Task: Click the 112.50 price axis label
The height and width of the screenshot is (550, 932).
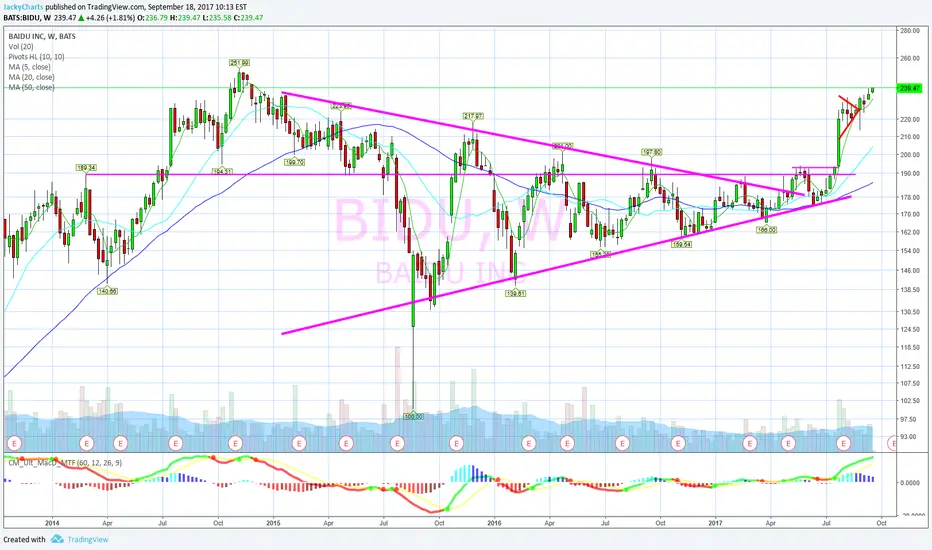Action: [910, 366]
